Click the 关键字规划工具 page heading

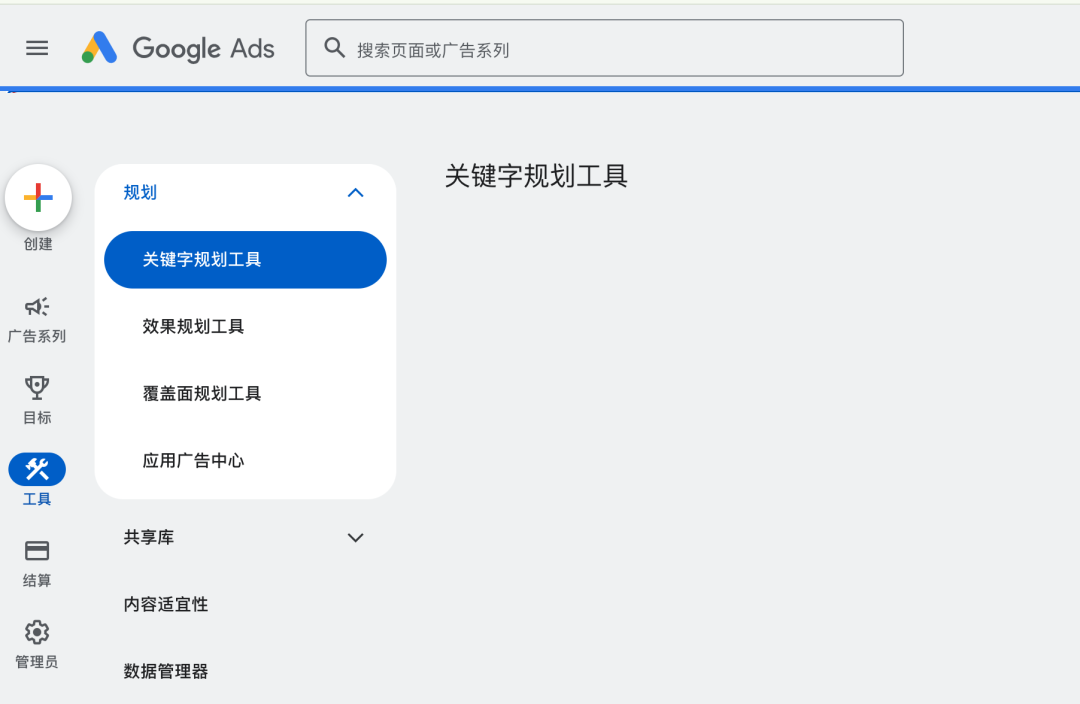point(536,176)
